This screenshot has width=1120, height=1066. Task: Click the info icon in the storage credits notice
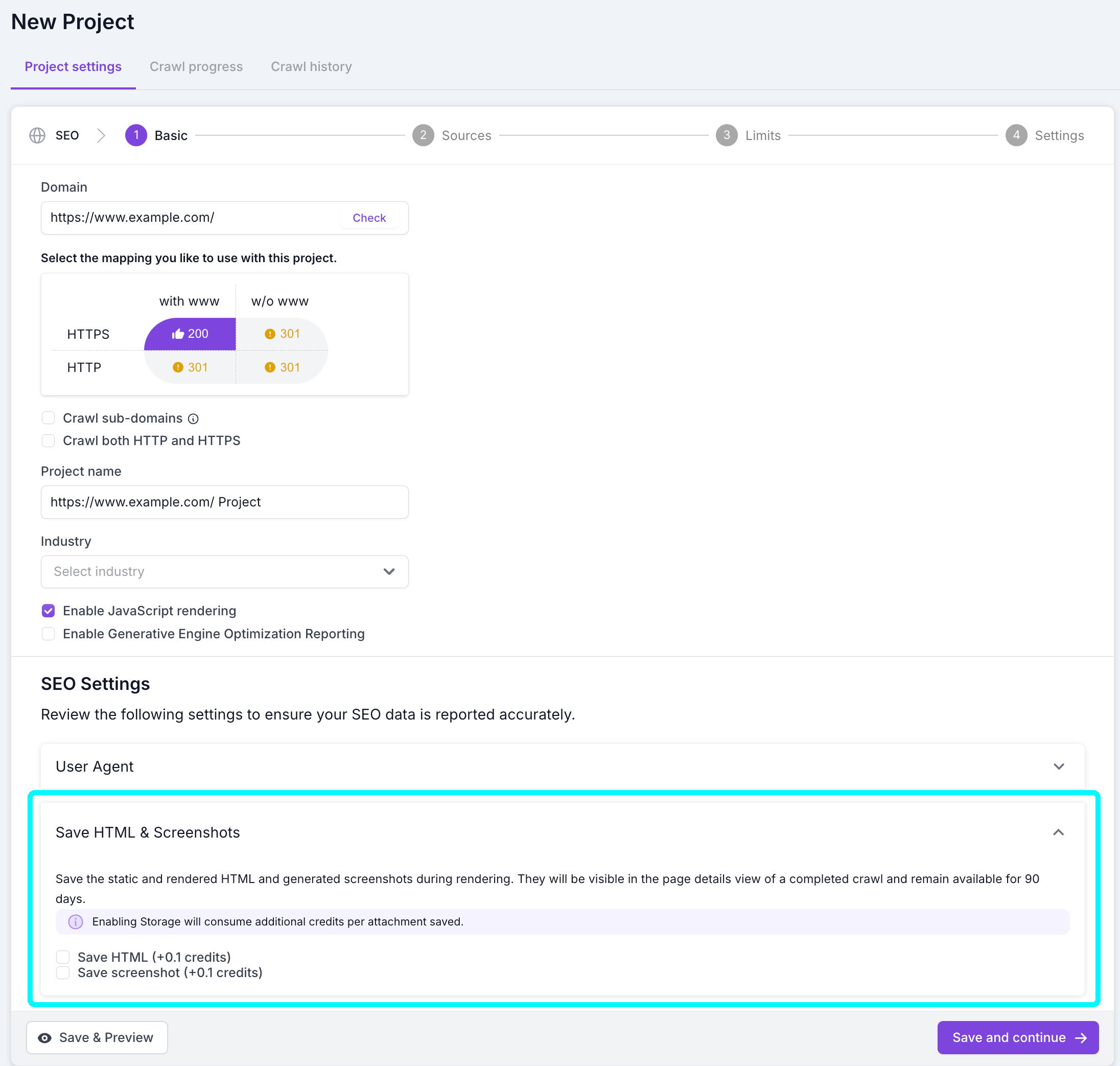pos(75,922)
